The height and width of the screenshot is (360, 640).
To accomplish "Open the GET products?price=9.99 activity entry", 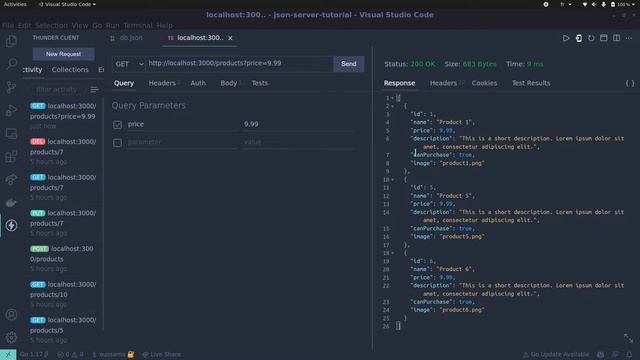I will pos(63,116).
